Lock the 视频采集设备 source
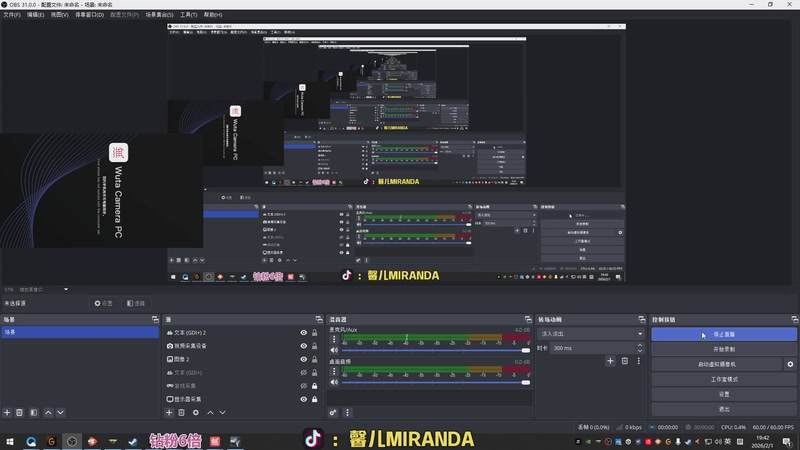This screenshot has width=800, height=450. (x=315, y=346)
